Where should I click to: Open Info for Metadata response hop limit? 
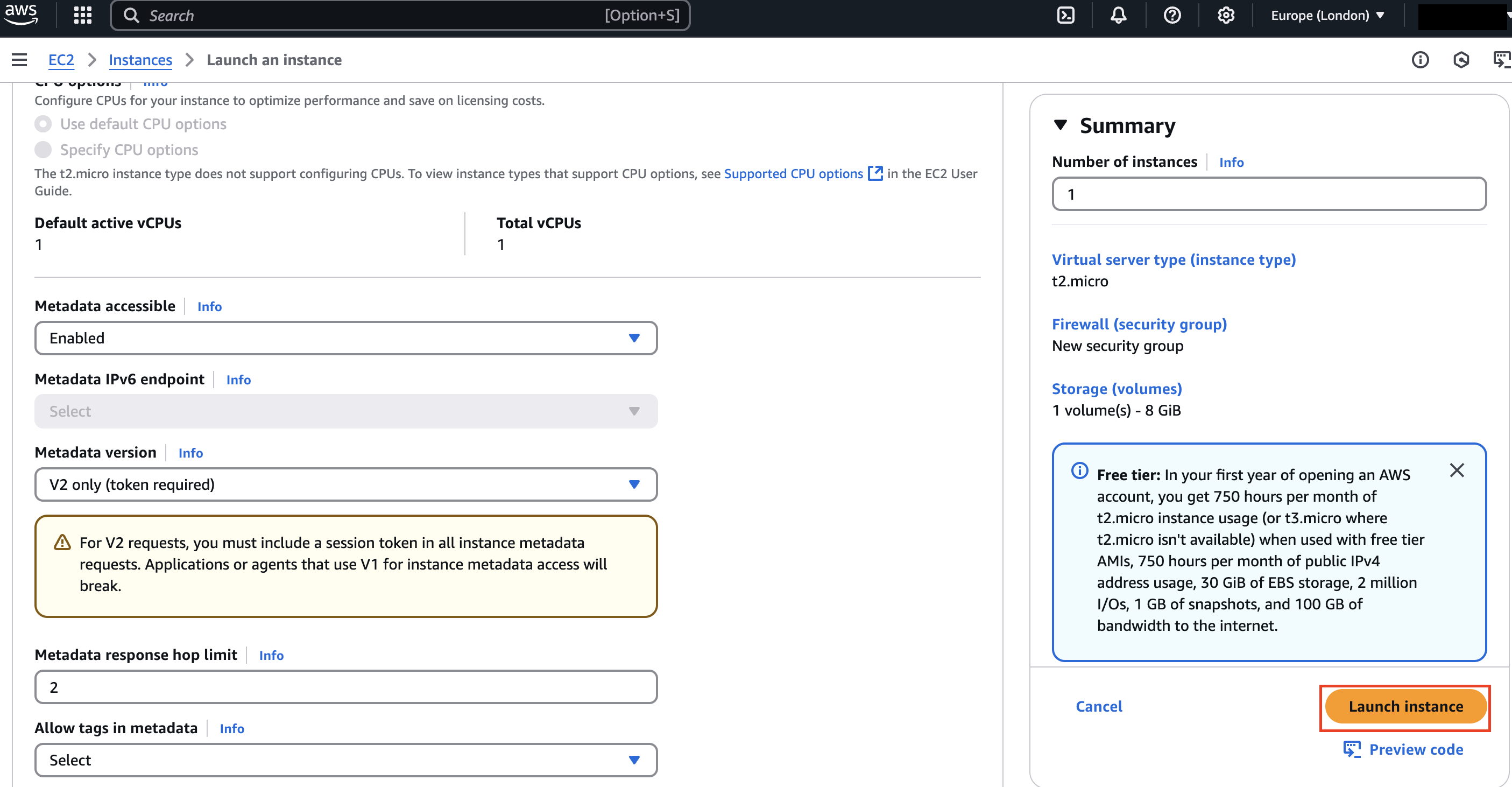tap(271, 655)
